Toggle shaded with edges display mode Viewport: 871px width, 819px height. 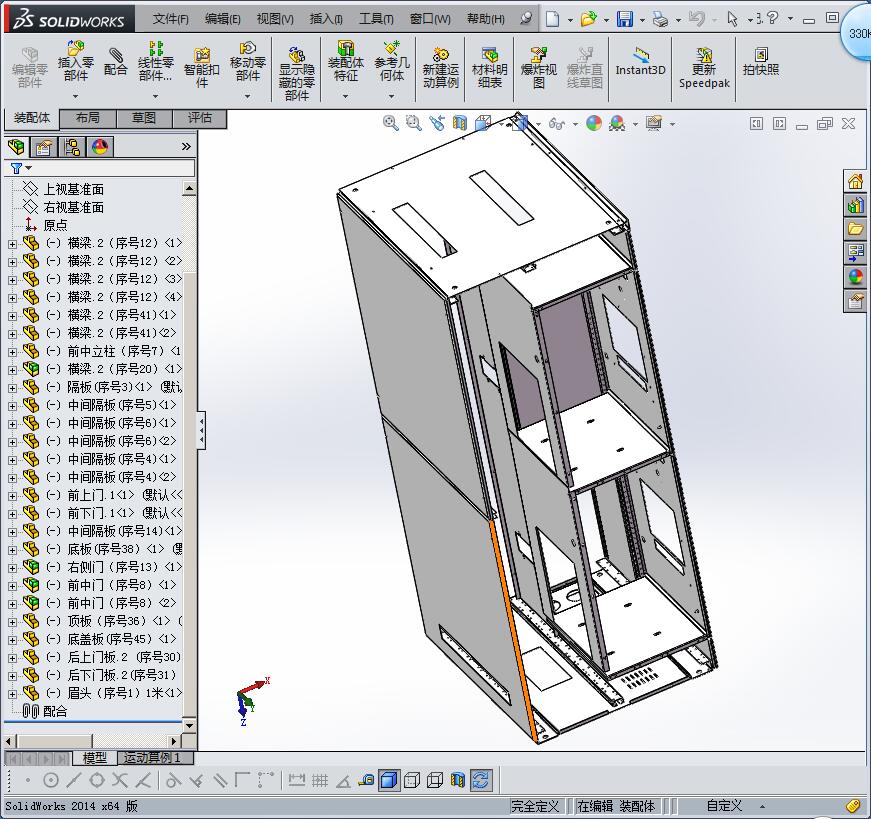[x=389, y=780]
